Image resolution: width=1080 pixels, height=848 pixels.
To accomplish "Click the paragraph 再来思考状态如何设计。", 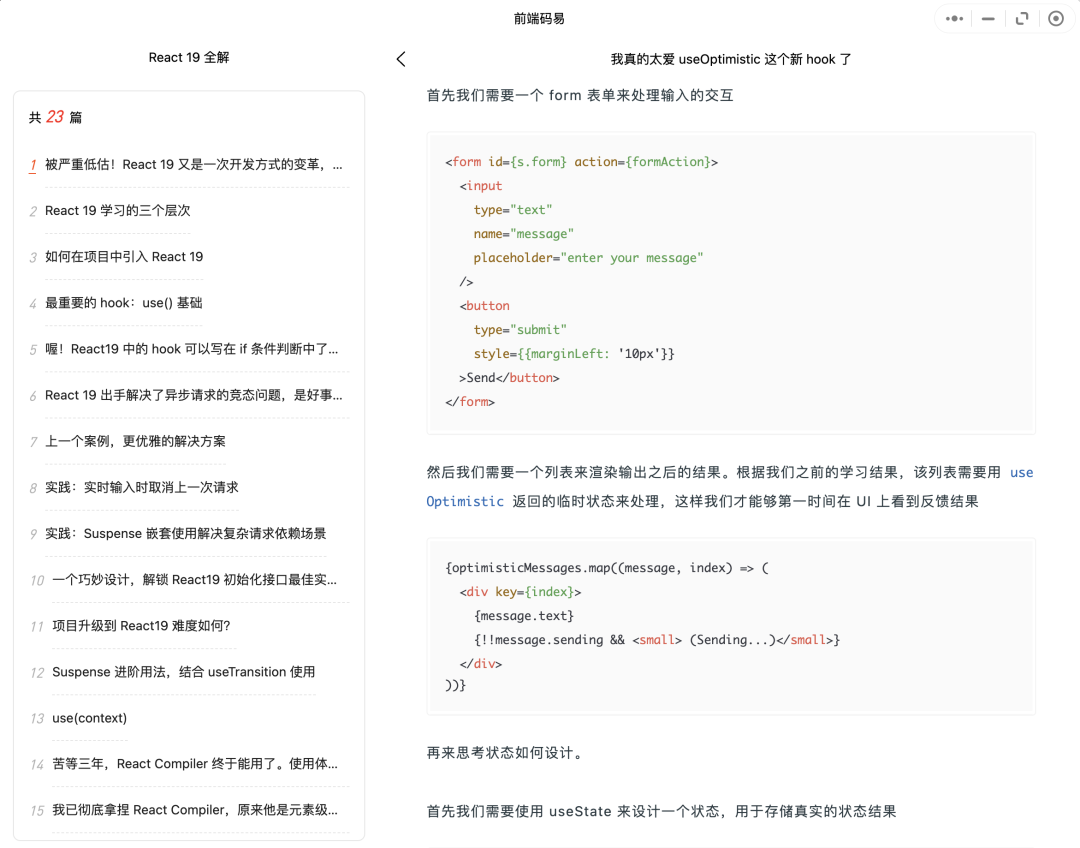I will point(507,753).
